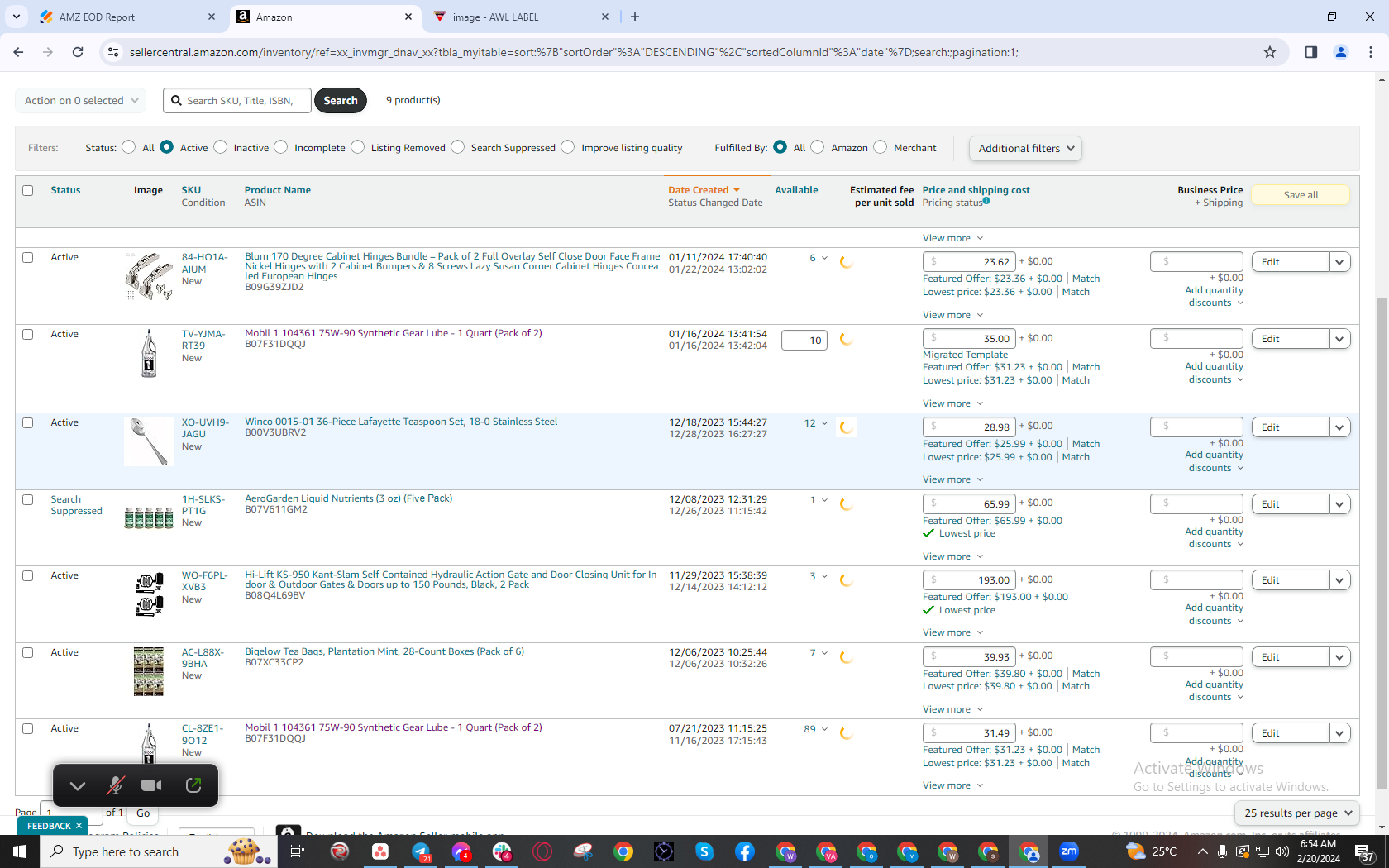Select the Amazon browser tab
The width and height of the screenshot is (1389, 868).
[x=324, y=17]
